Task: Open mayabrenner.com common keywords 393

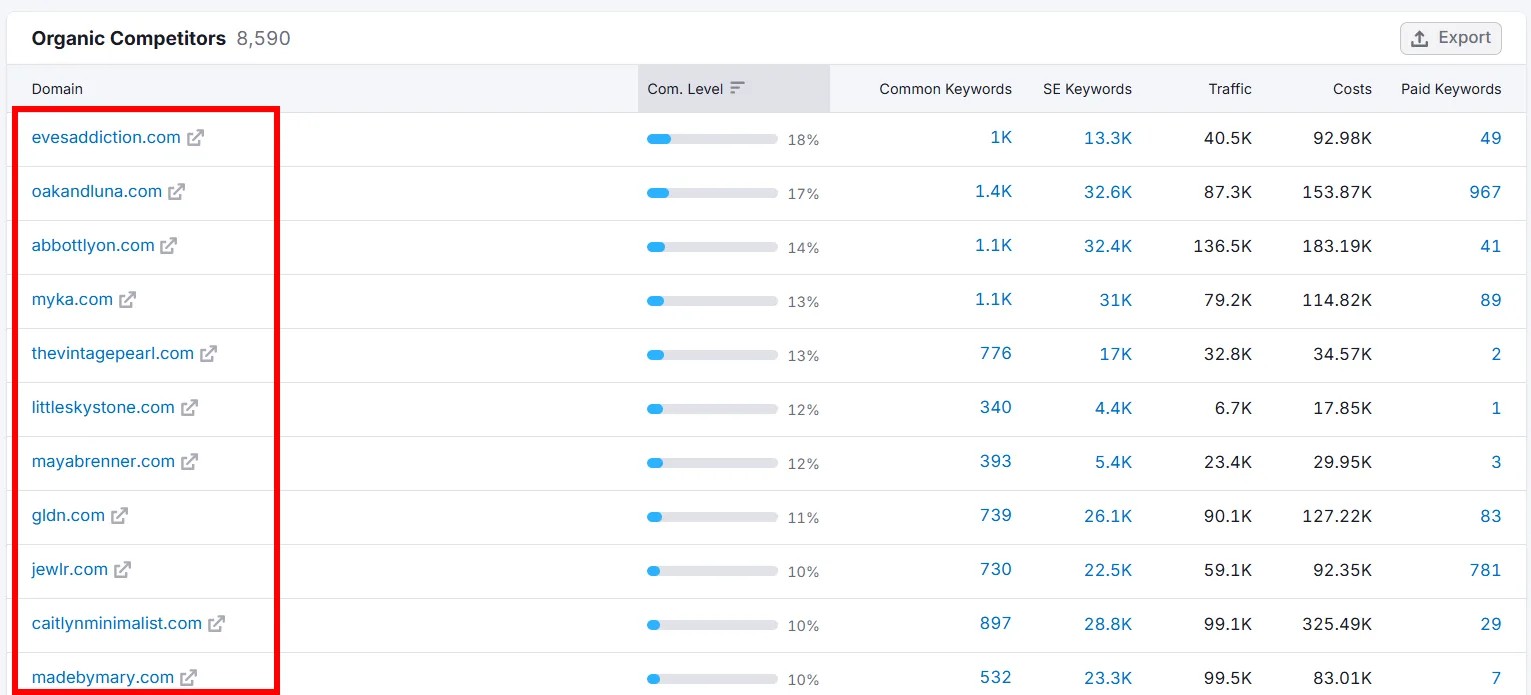Action: point(996,461)
